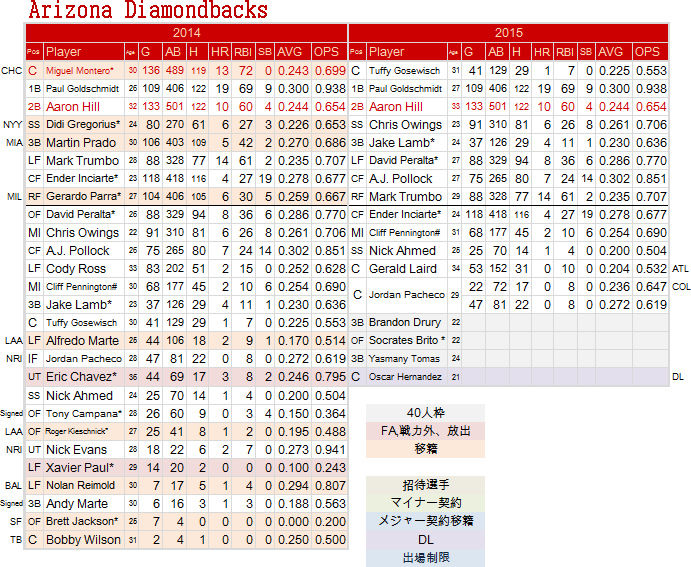Click the MIA team label
The height and width of the screenshot is (567, 691).
coord(15,143)
